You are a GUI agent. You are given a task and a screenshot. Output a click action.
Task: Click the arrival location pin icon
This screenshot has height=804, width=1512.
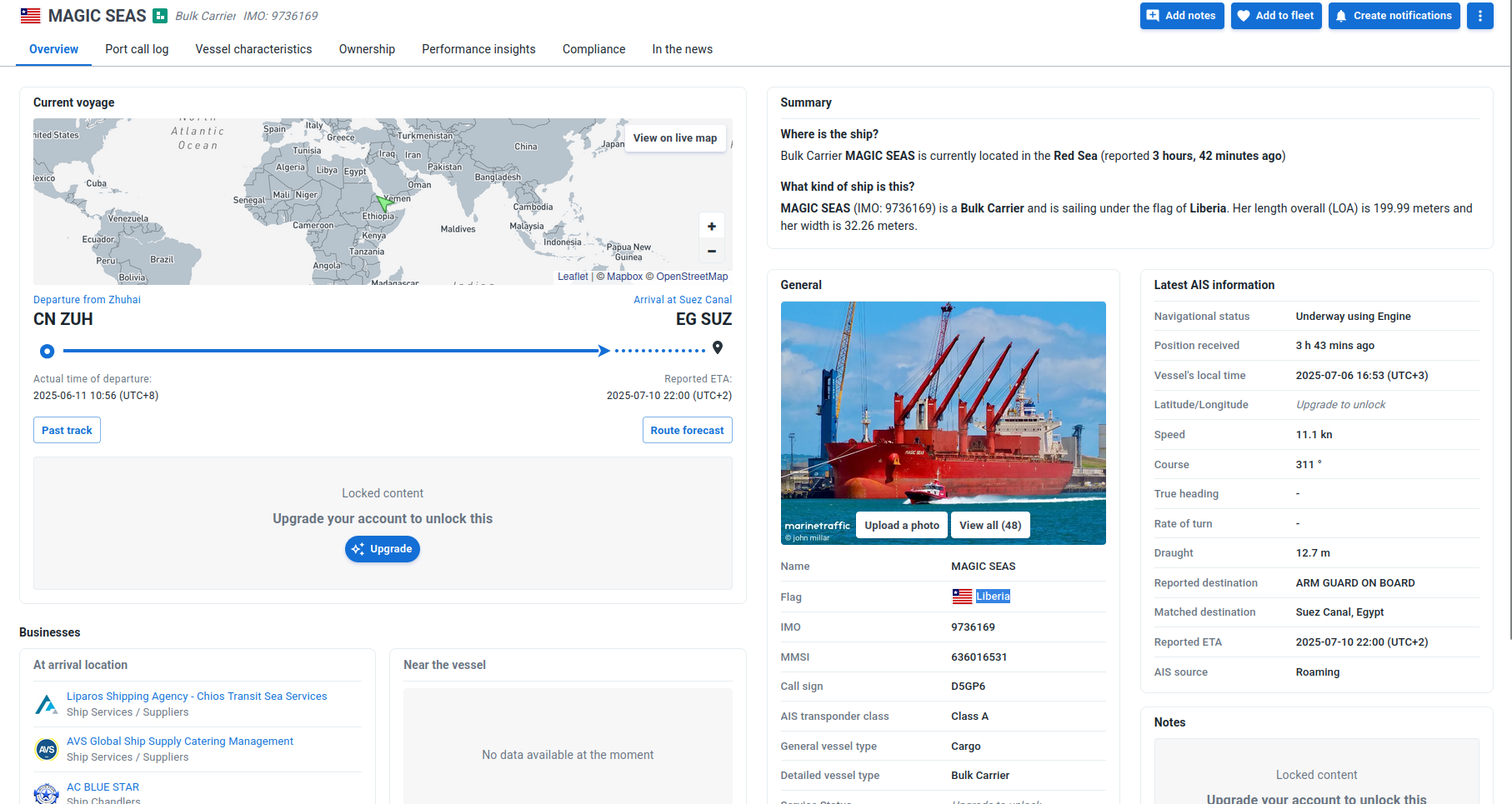click(718, 348)
